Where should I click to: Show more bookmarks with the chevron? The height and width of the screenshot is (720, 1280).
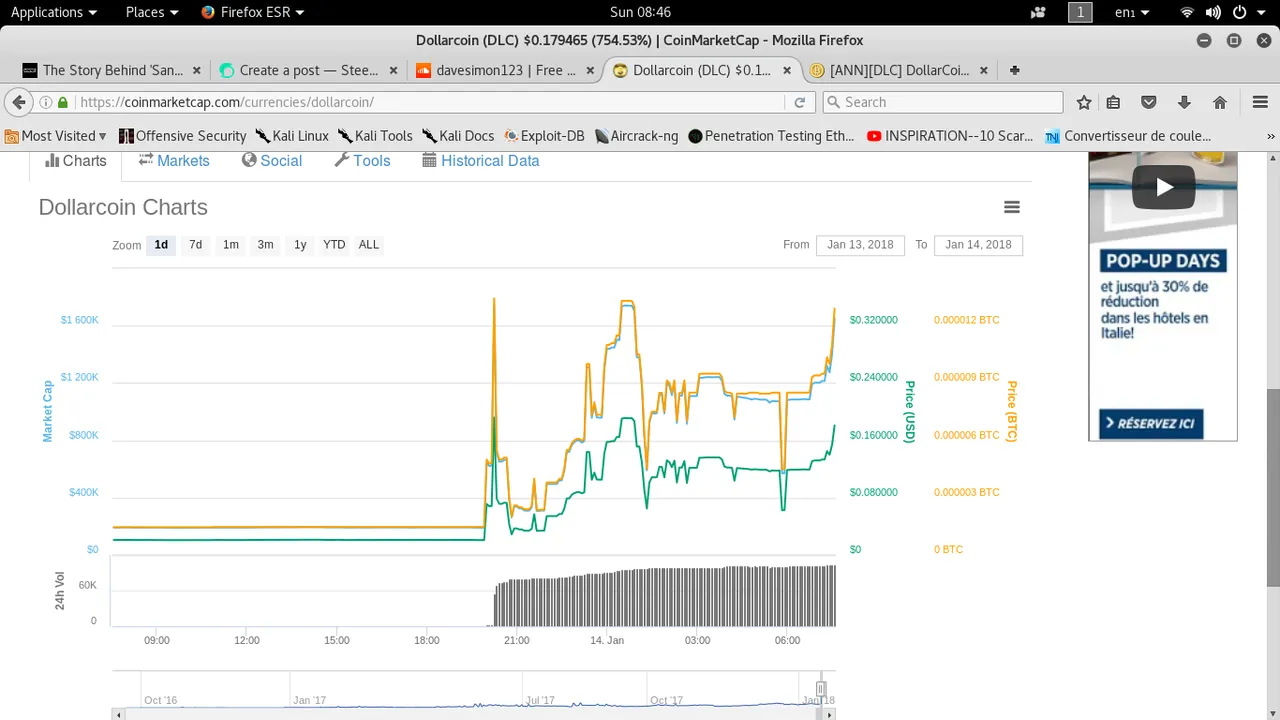click(x=1270, y=136)
